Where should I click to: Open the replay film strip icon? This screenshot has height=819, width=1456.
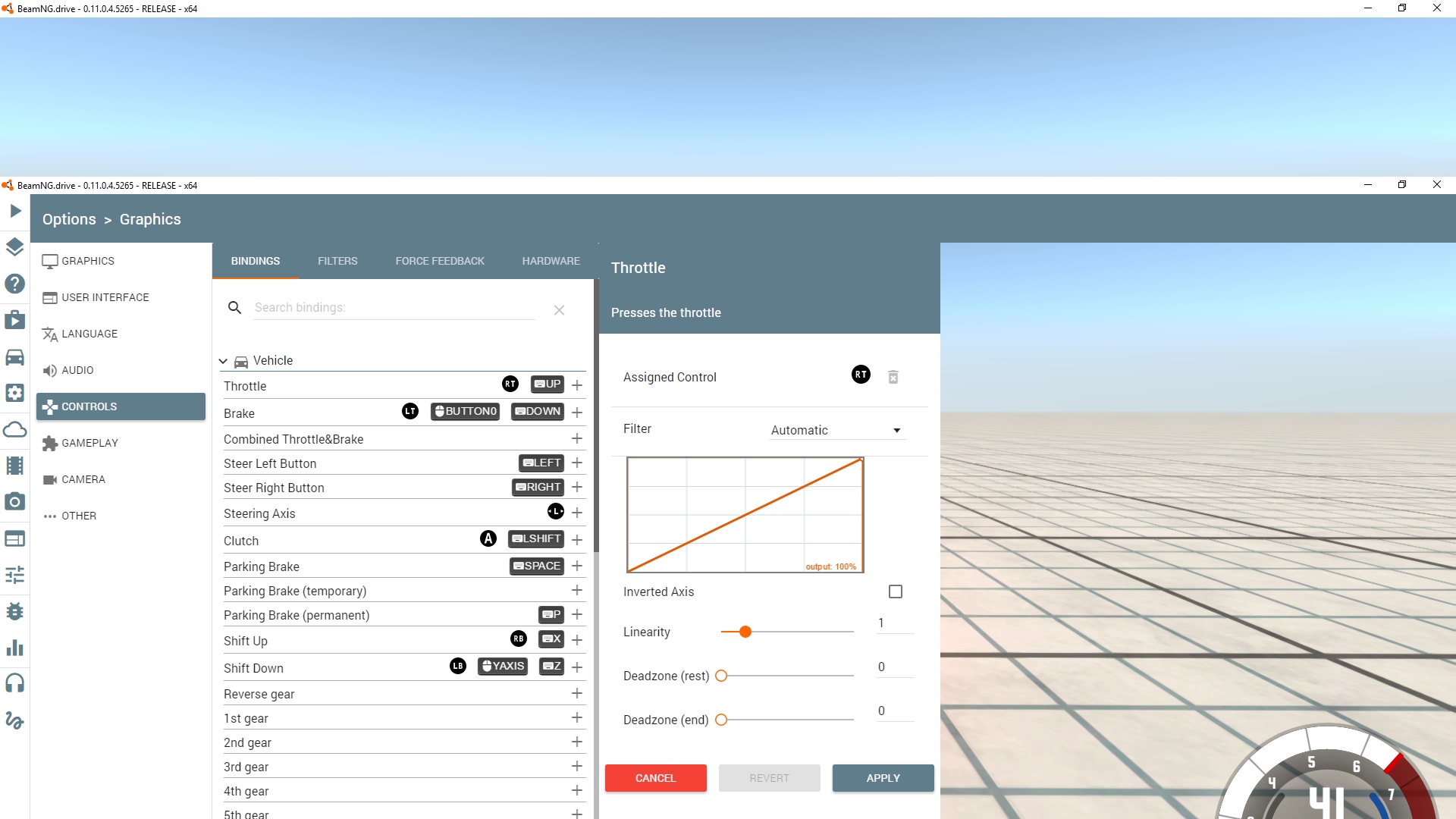point(15,466)
